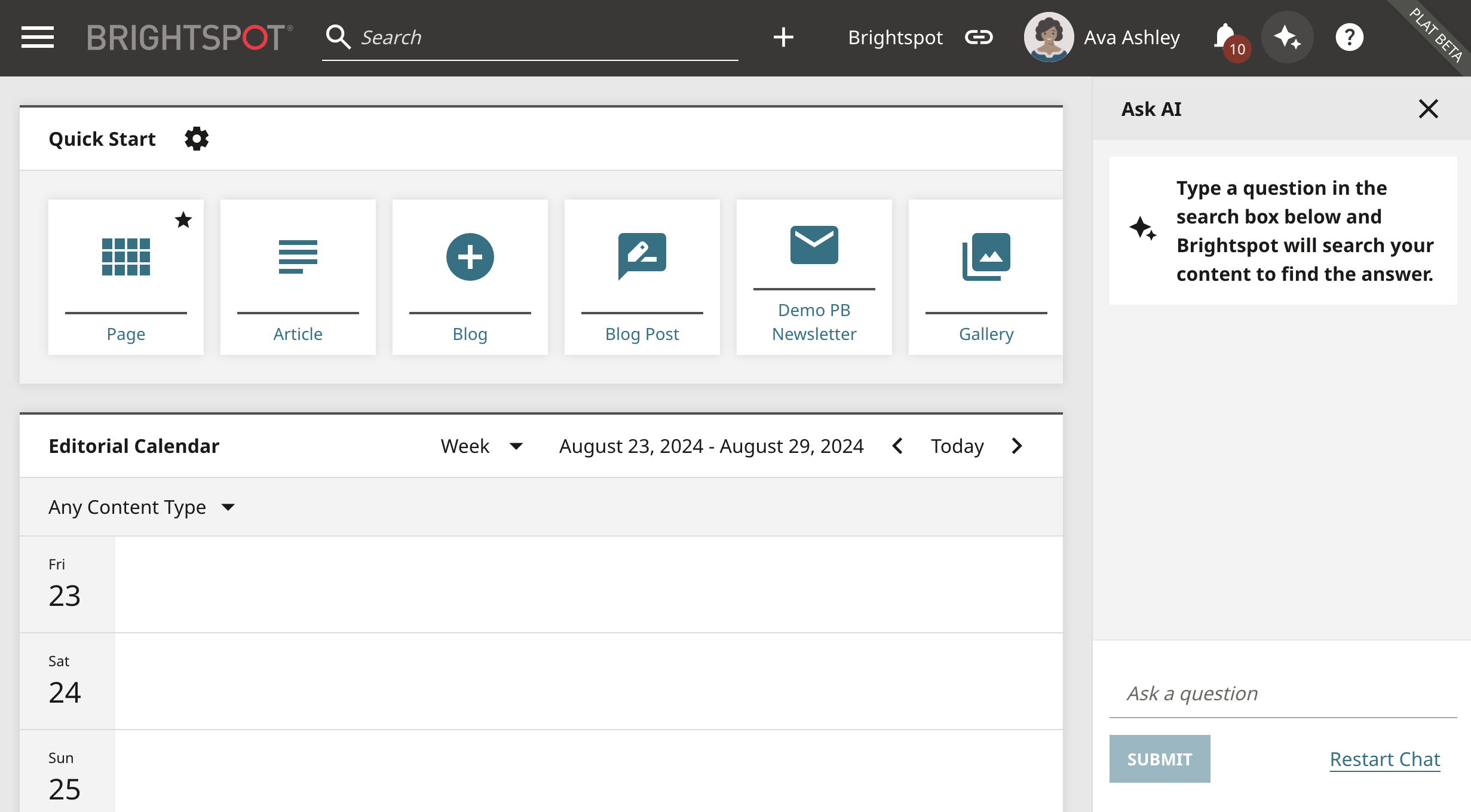The width and height of the screenshot is (1471, 812).
Task: Open the notifications bell
Action: [1225, 37]
